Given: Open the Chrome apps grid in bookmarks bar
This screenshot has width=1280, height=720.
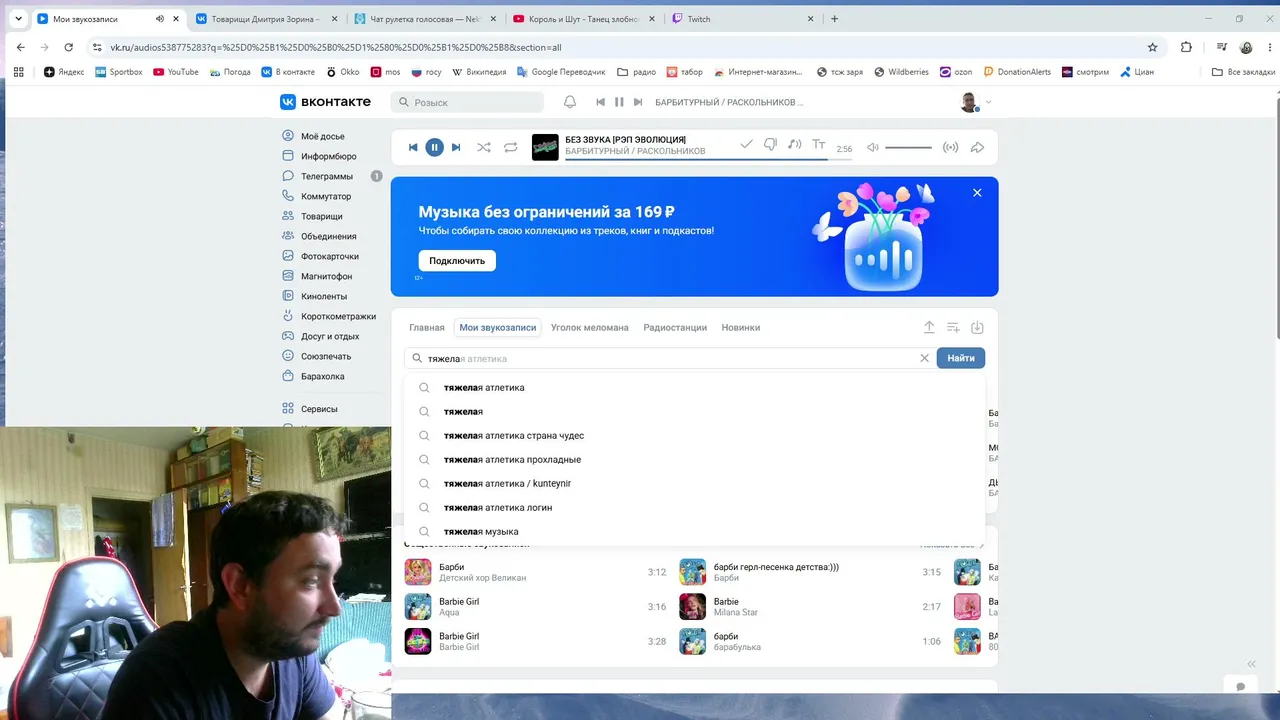Looking at the screenshot, I should click(x=18, y=72).
